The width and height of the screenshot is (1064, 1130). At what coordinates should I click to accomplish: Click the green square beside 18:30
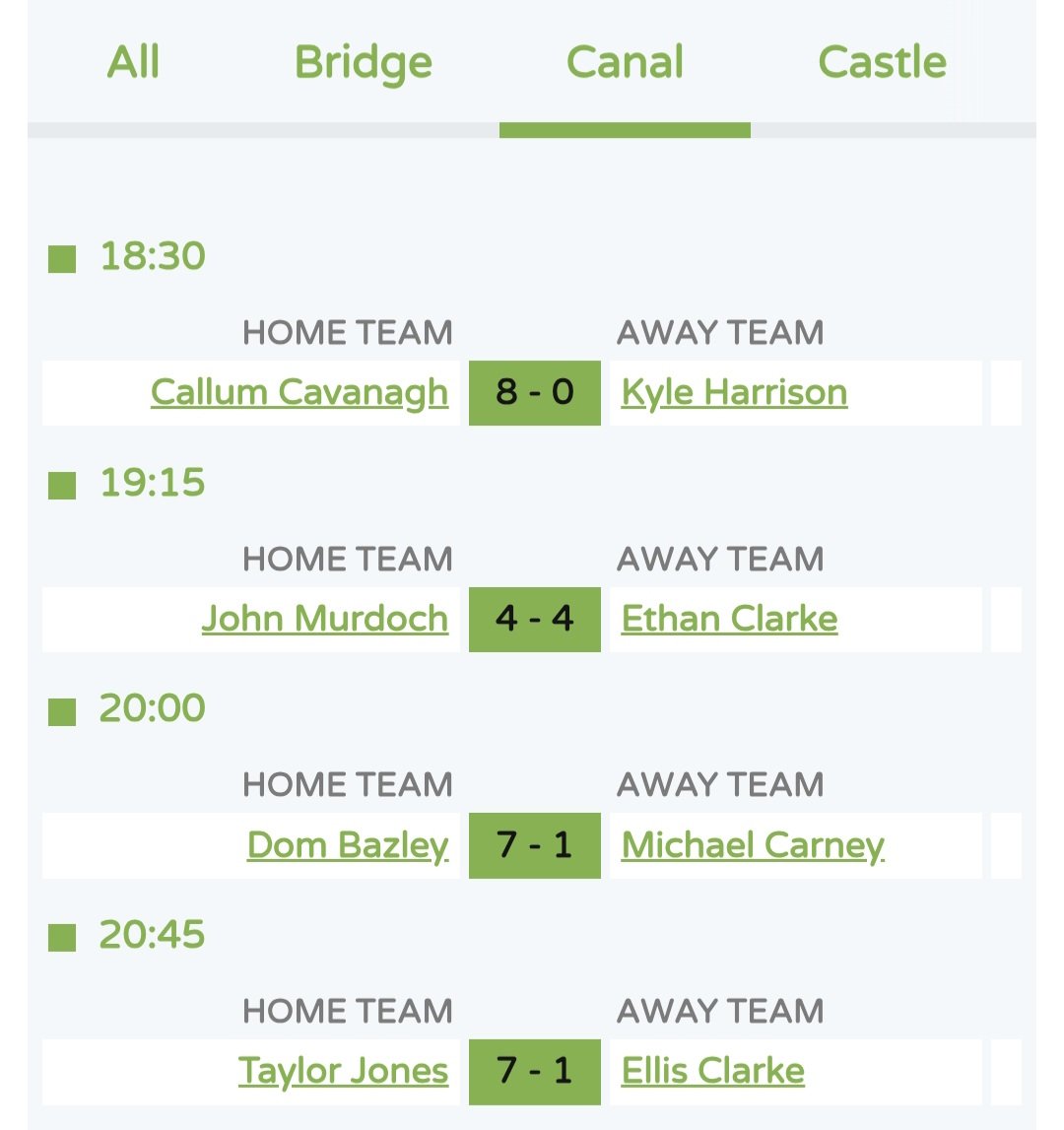coord(62,259)
